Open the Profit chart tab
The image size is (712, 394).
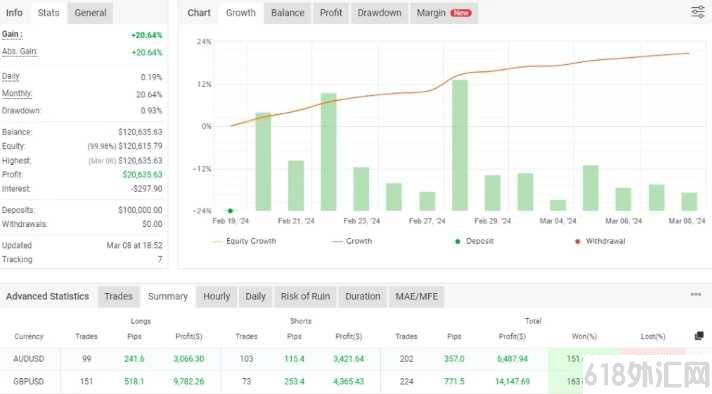coord(331,13)
